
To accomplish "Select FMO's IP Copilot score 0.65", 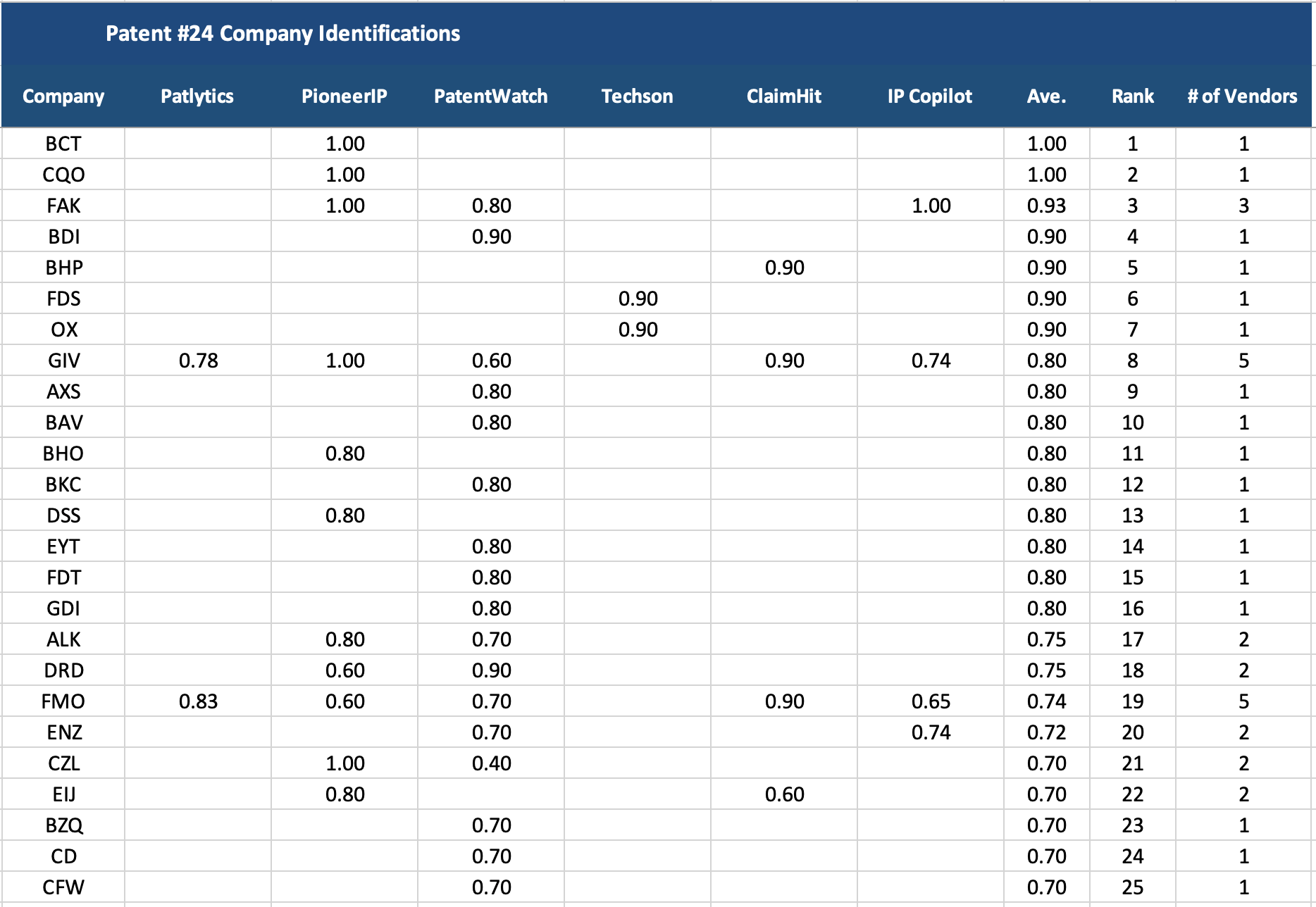I will pos(931,701).
